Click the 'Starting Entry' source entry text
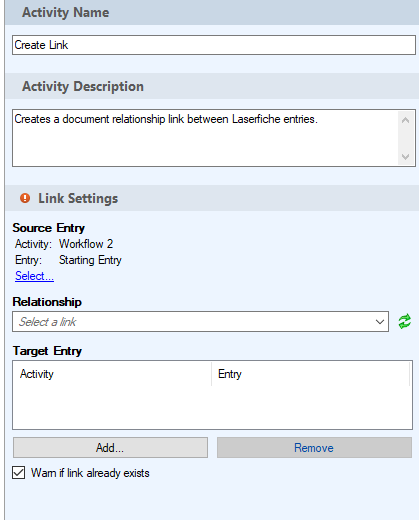 point(90,260)
